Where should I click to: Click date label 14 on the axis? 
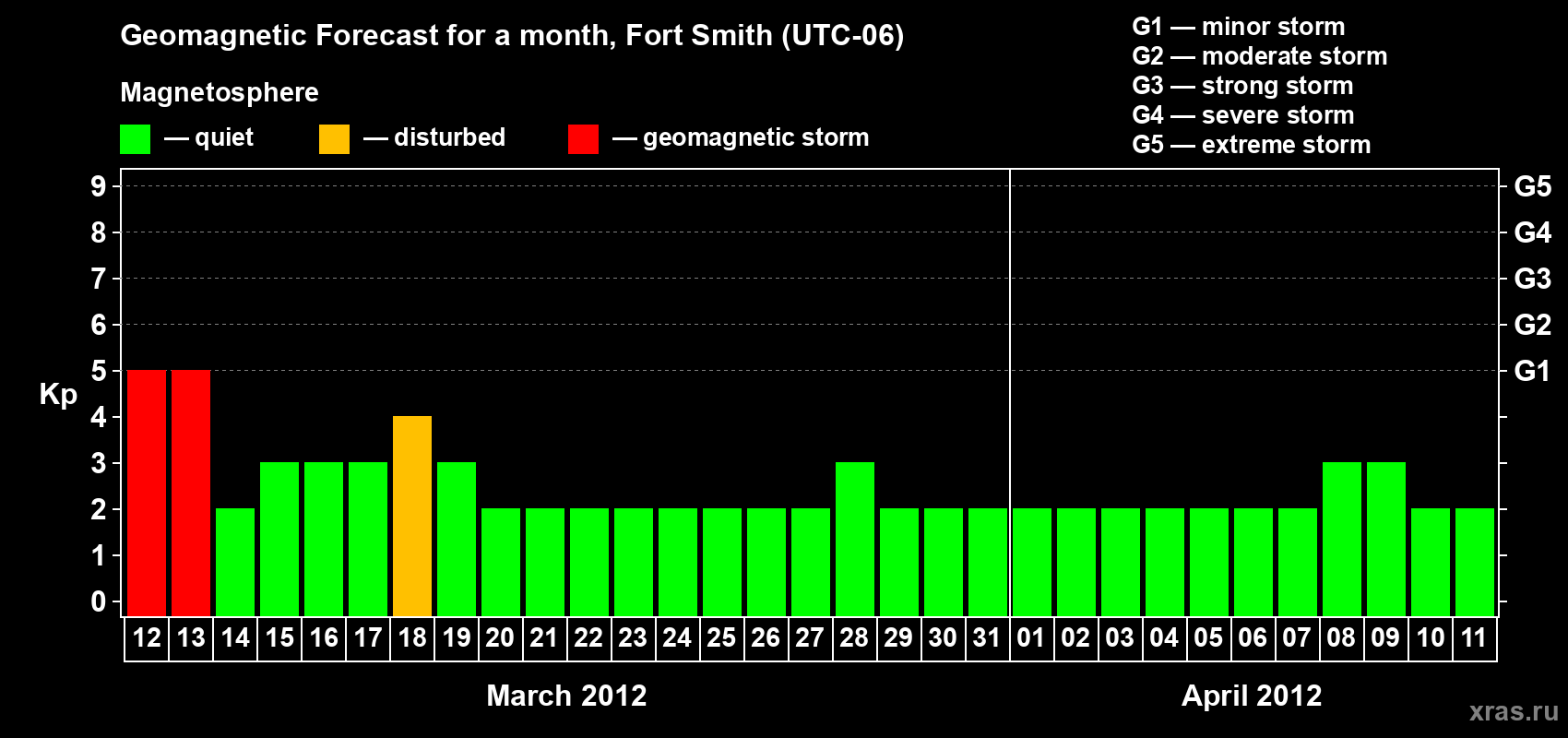coord(235,637)
